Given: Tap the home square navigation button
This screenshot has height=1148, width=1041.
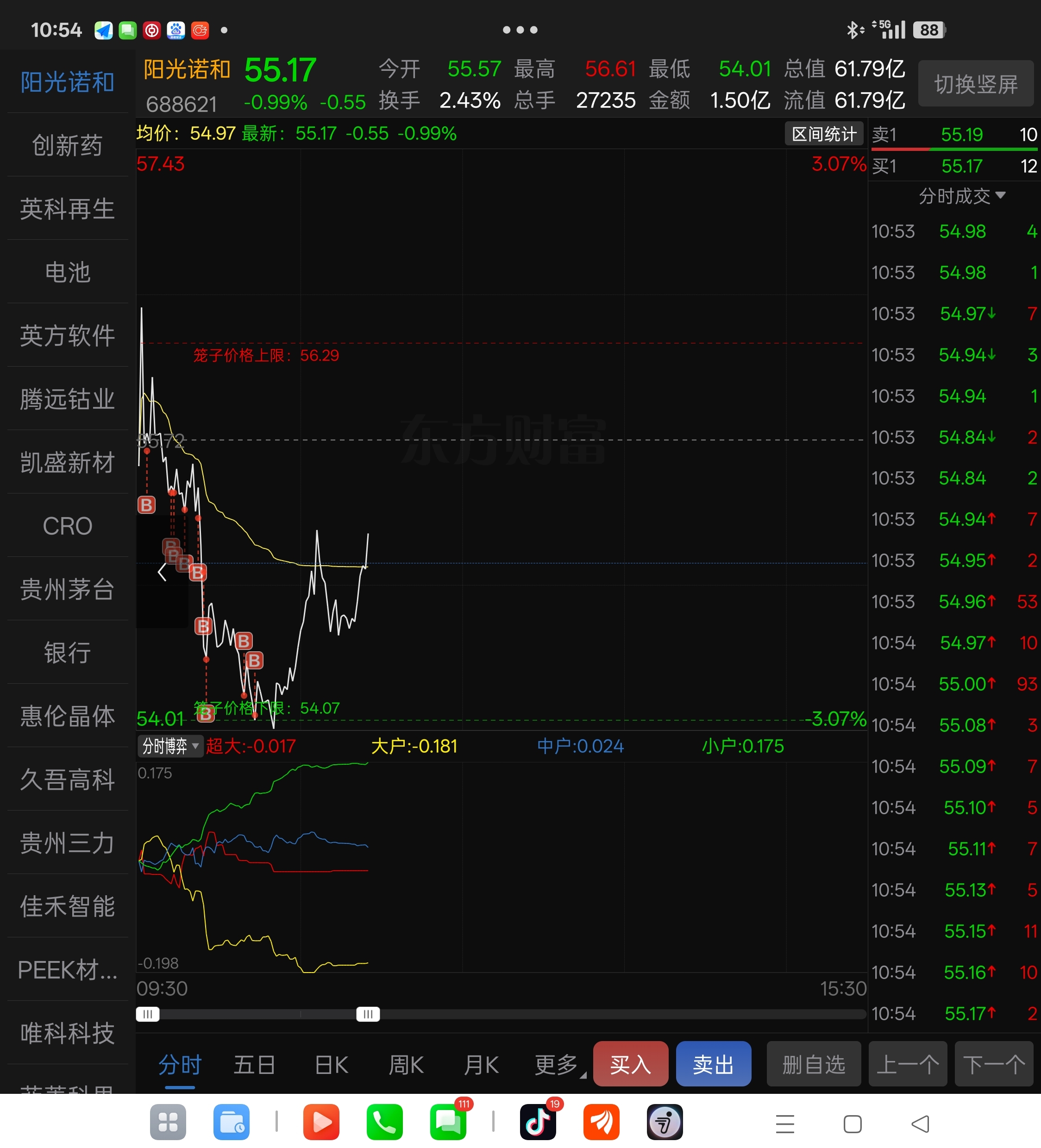Looking at the screenshot, I should pos(853,1124).
